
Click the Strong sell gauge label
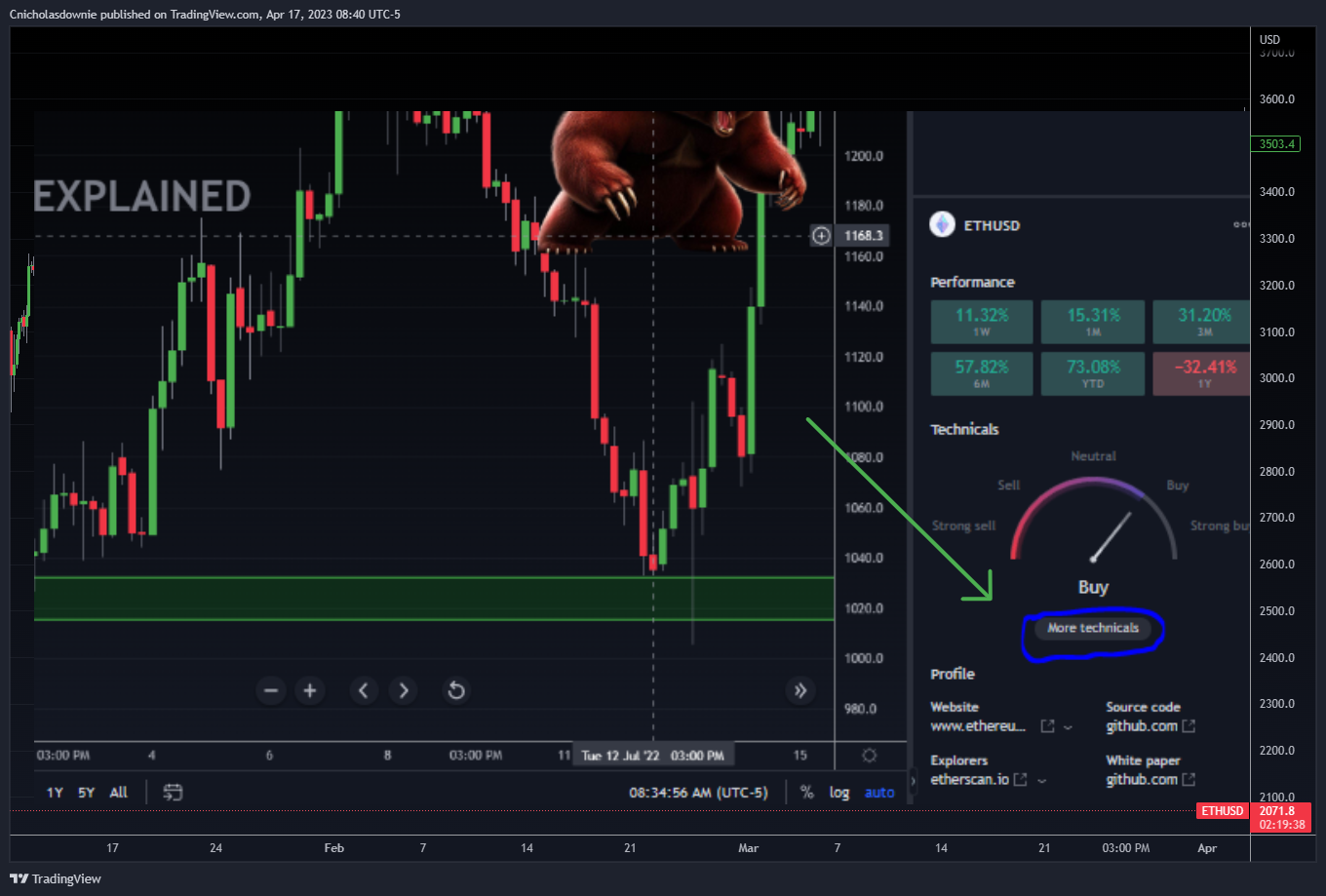pos(963,526)
